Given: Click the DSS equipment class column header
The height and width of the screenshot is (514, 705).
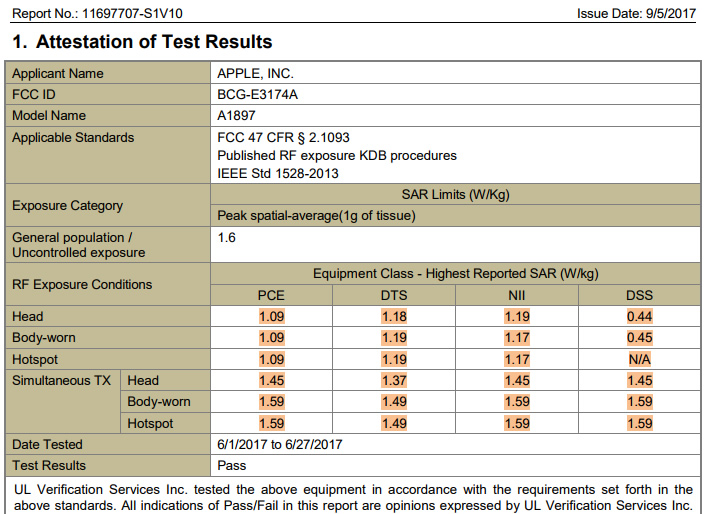Looking at the screenshot, I should 639,295.
